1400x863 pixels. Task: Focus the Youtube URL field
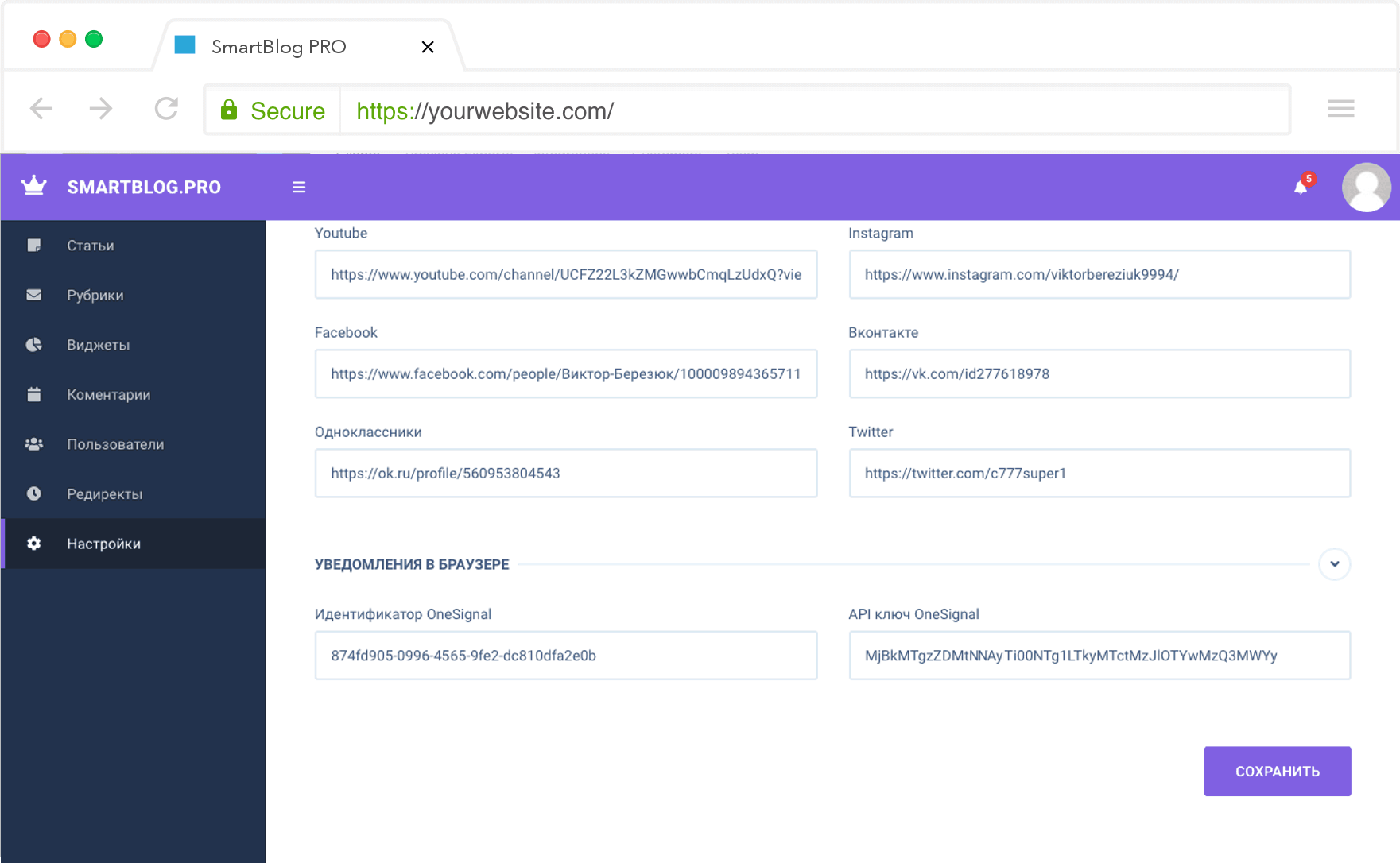(565, 275)
